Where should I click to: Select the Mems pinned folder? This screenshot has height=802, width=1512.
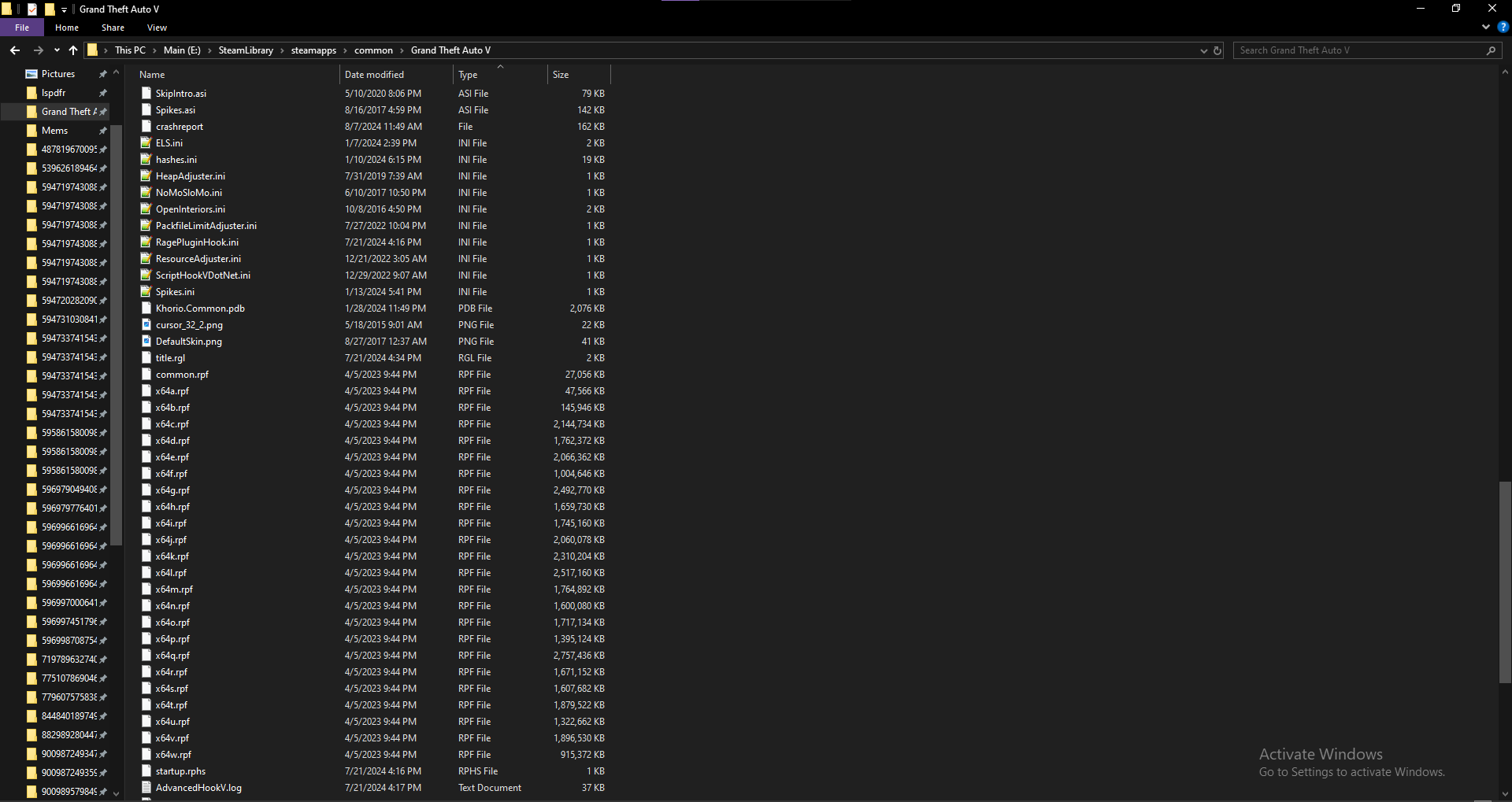tap(55, 131)
